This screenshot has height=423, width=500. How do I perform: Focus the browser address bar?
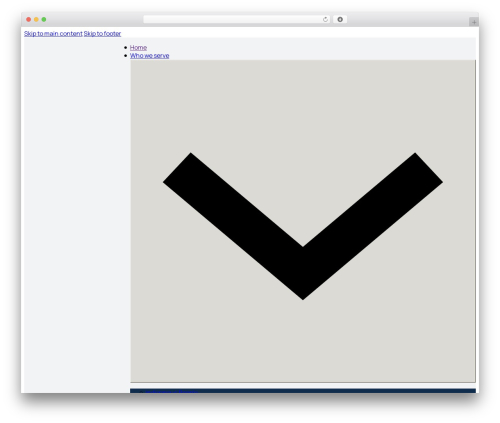click(236, 19)
